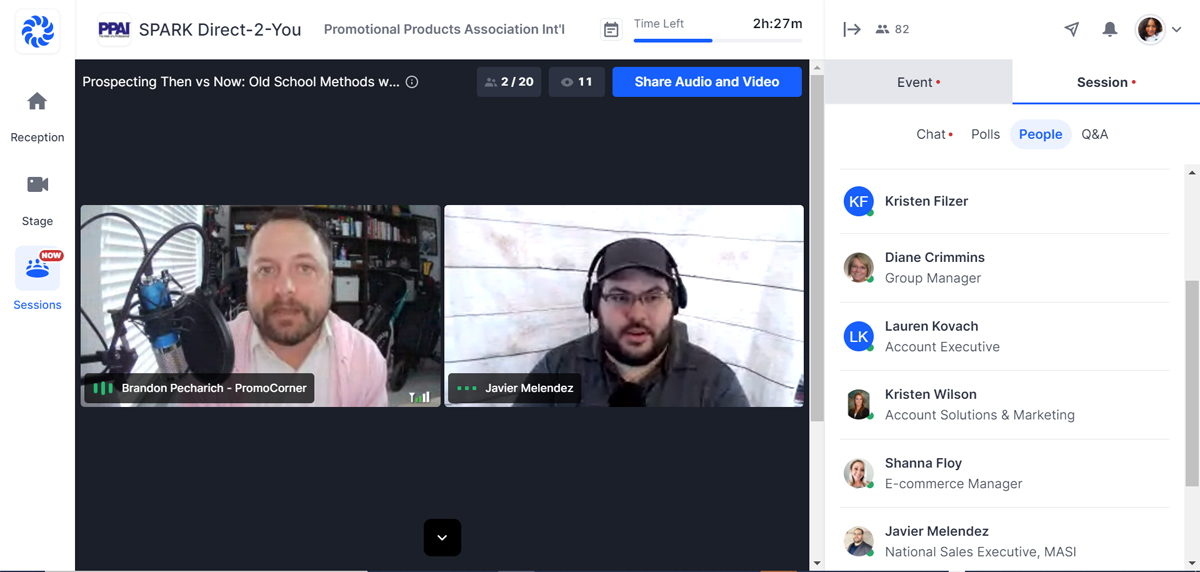Open the Reception home icon
Image resolution: width=1200 pixels, height=572 pixels.
point(37,102)
